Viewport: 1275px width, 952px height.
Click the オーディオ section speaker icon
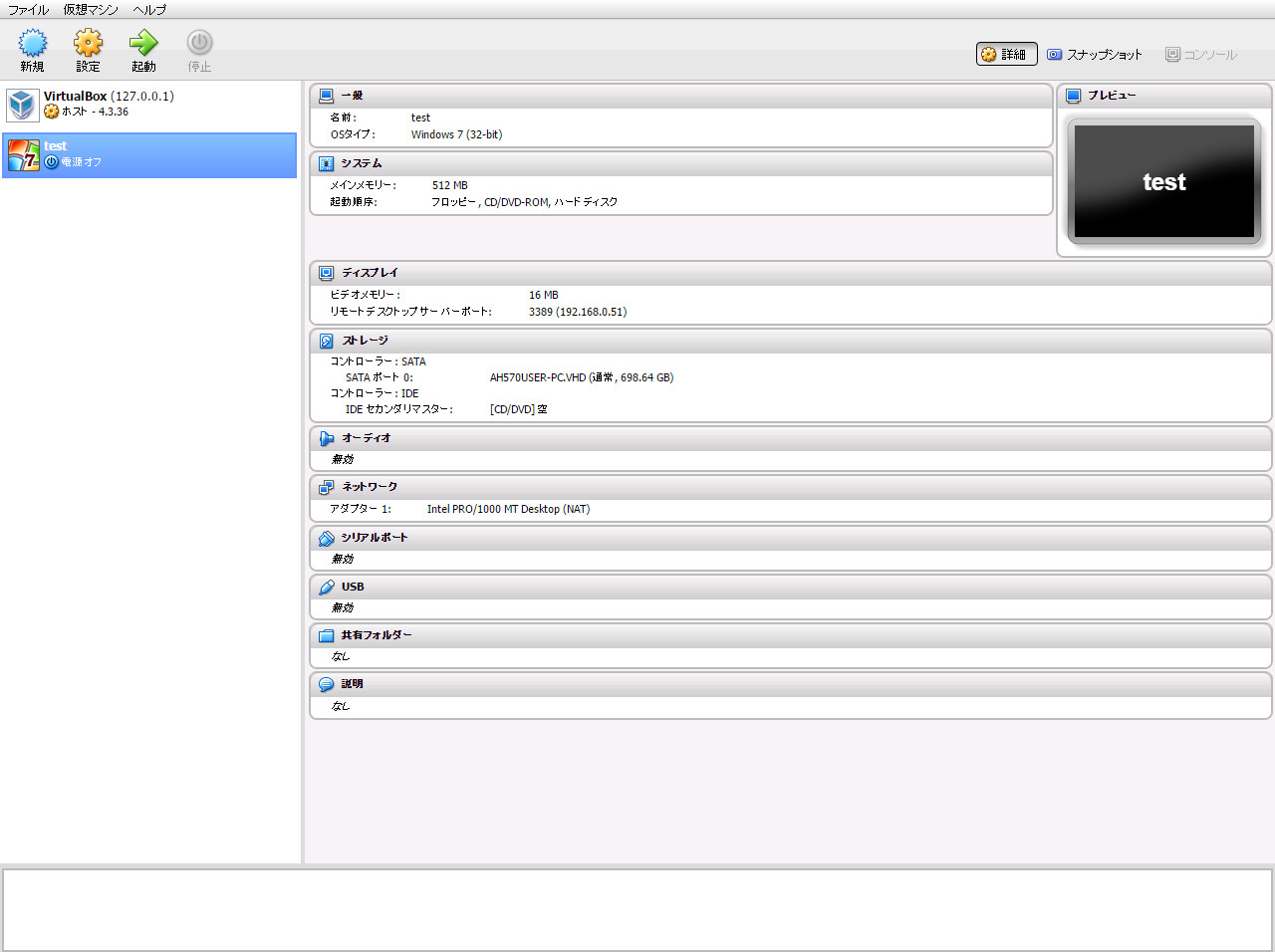(326, 438)
